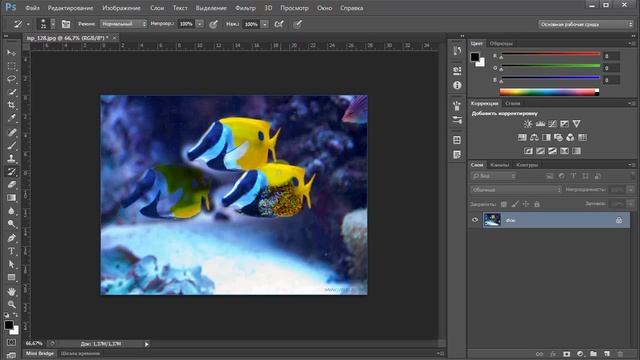Select the Hand tool
The height and width of the screenshot is (360, 640).
point(11,291)
